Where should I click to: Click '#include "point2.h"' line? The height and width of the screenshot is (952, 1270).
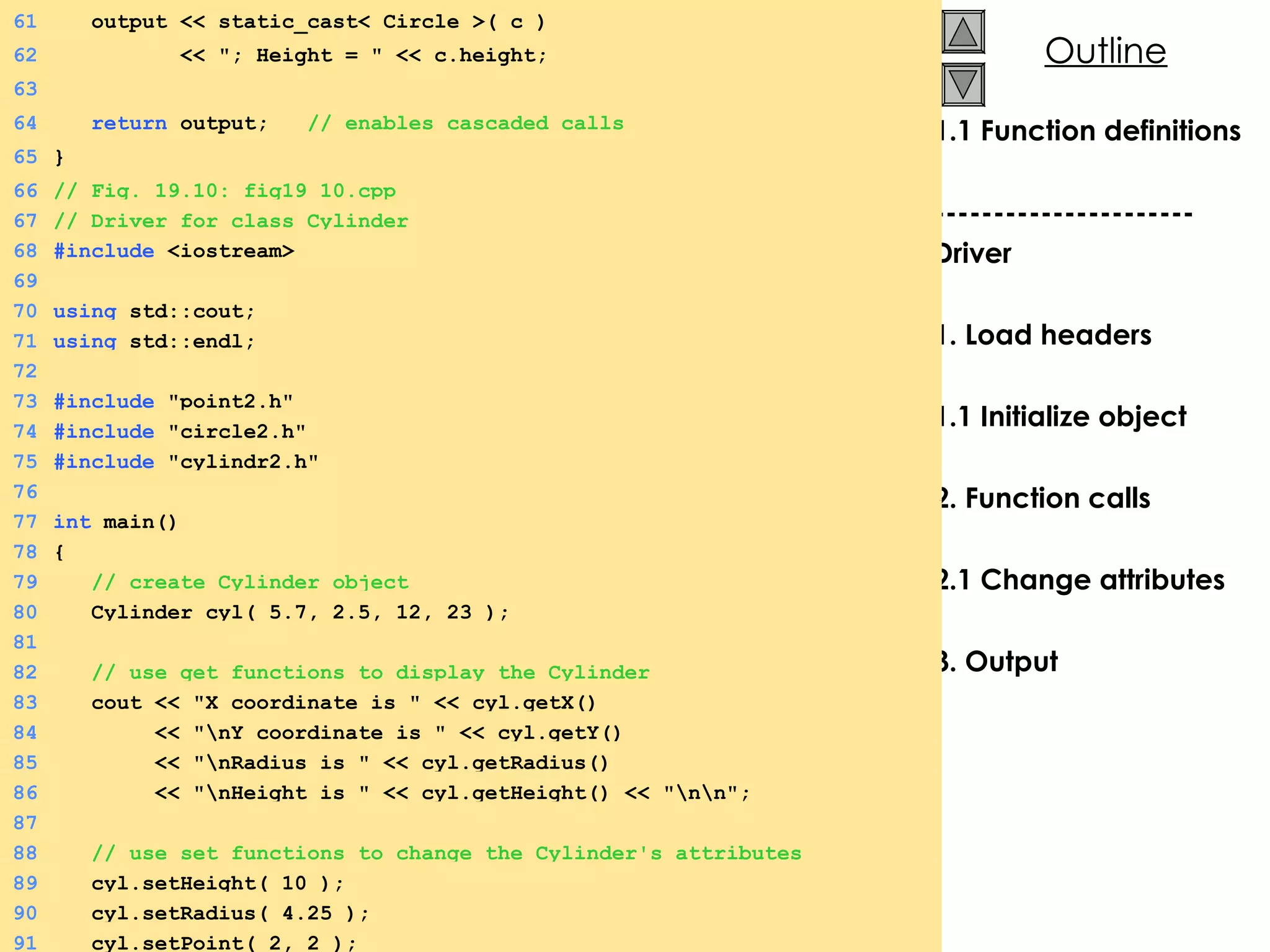(174, 402)
